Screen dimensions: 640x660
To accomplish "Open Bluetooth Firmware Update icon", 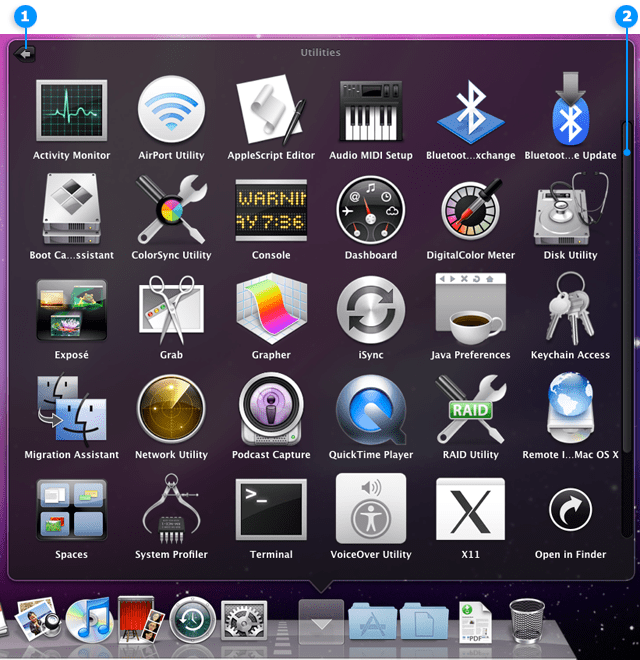I will pyautogui.click(x=571, y=109).
